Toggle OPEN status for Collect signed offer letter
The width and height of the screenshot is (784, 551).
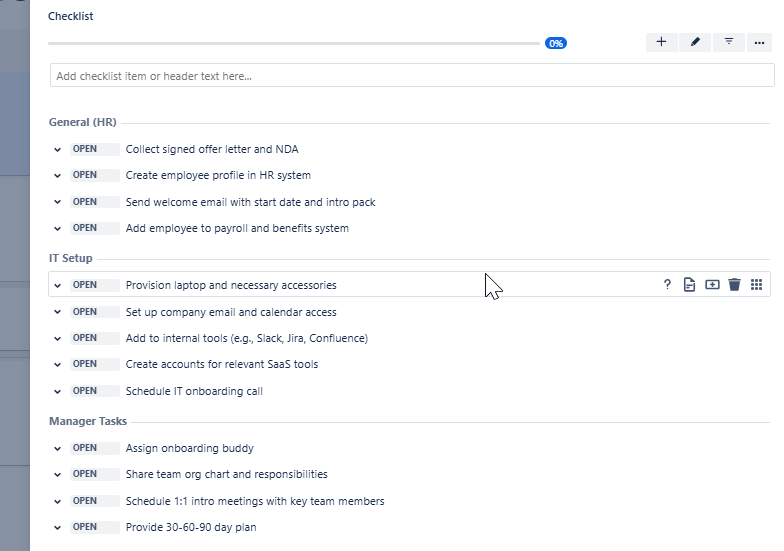[x=94, y=149]
